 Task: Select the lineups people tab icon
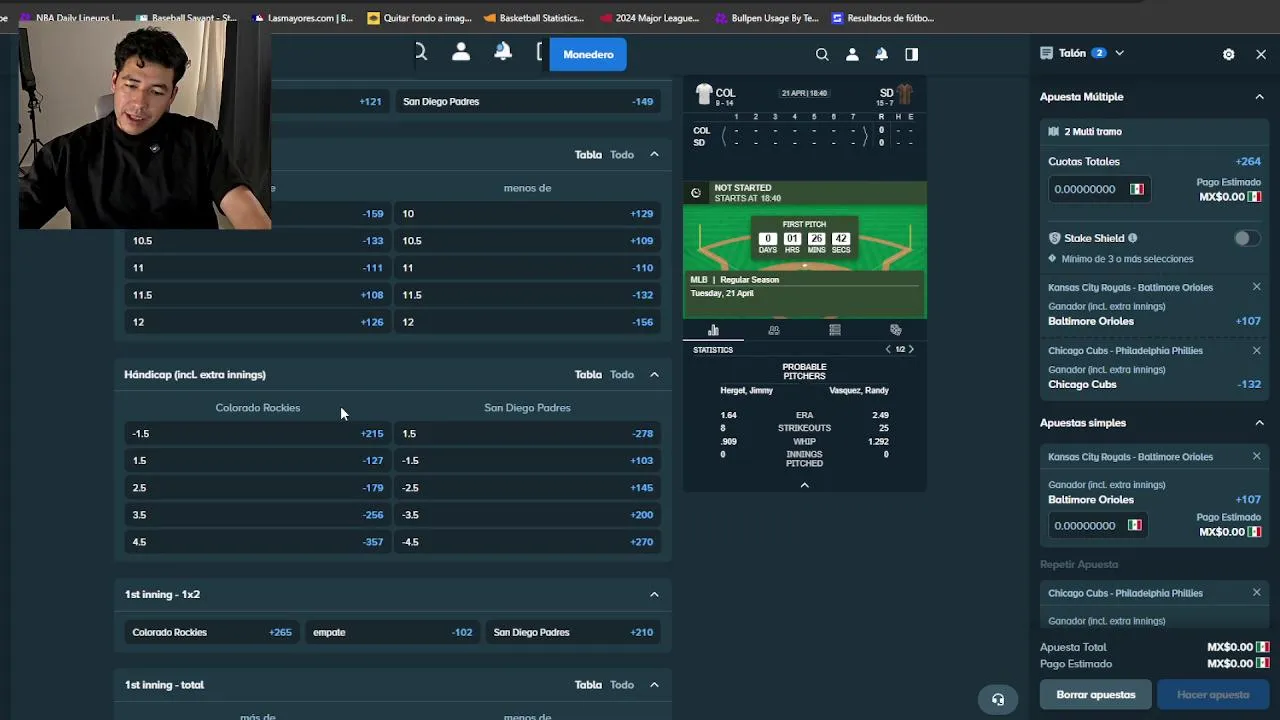coord(774,330)
